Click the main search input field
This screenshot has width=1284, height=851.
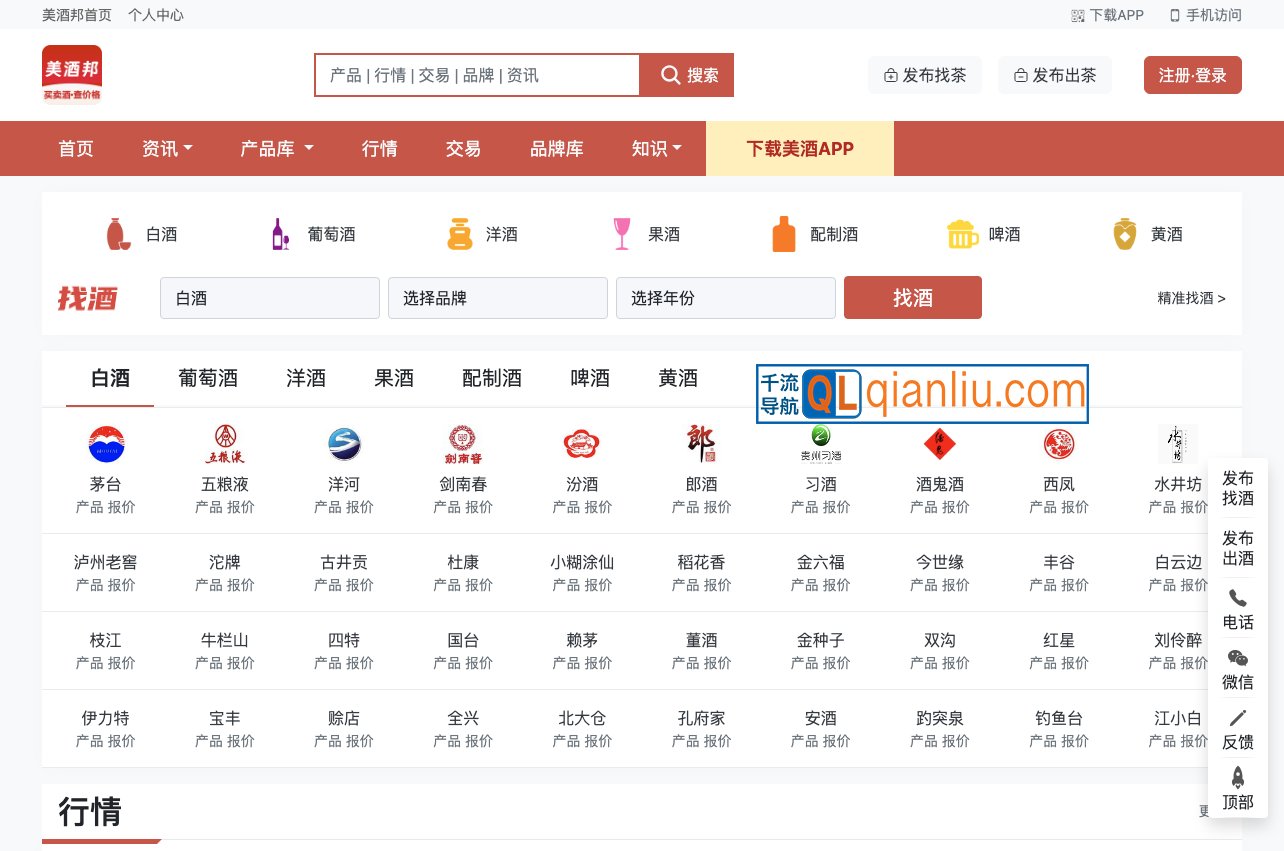(477, 75)
